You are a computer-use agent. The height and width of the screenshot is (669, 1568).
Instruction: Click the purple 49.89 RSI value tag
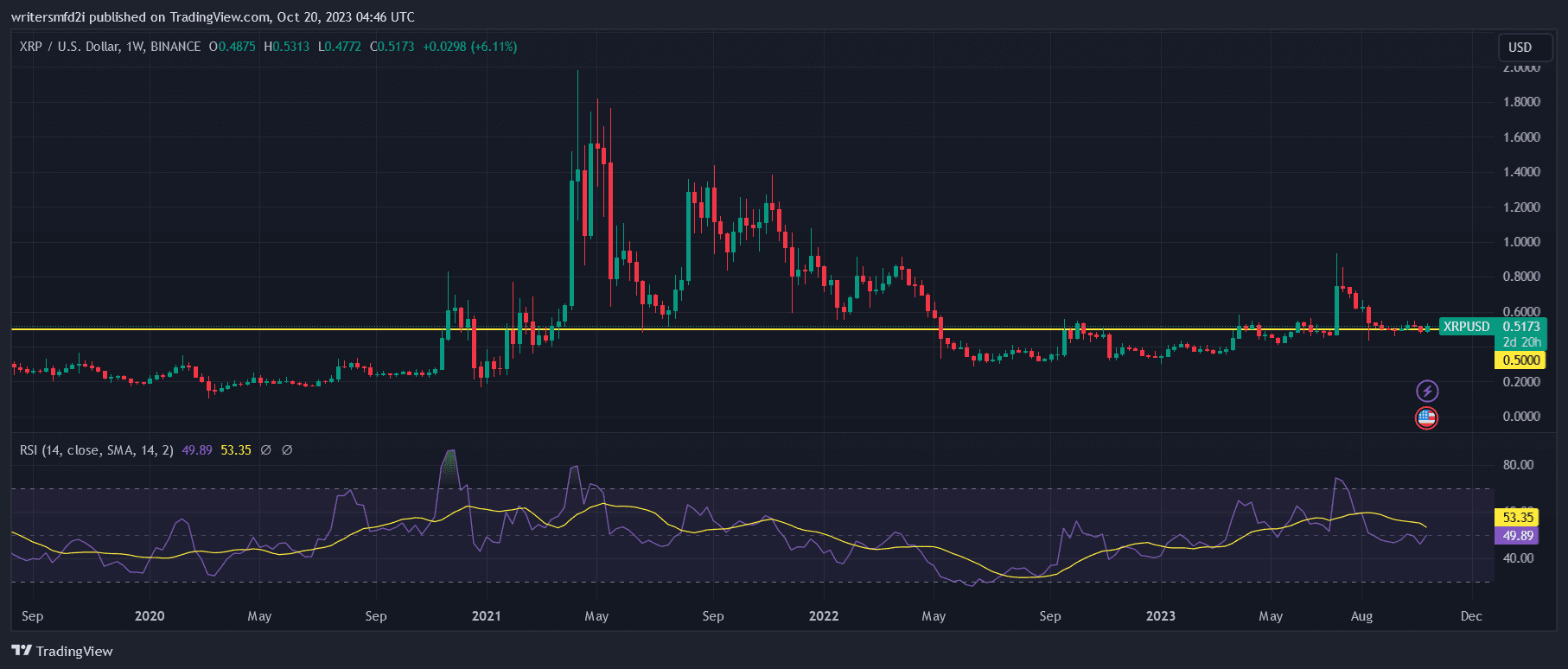click(x=1517, y=536)
